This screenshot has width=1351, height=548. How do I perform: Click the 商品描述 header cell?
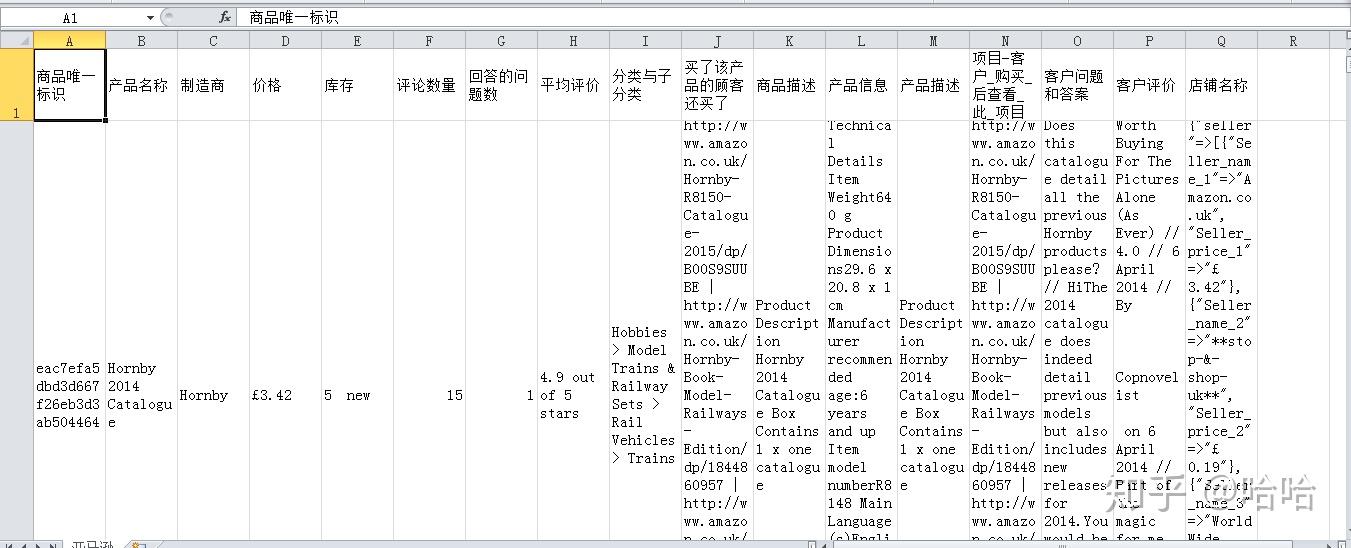(789, 85)
